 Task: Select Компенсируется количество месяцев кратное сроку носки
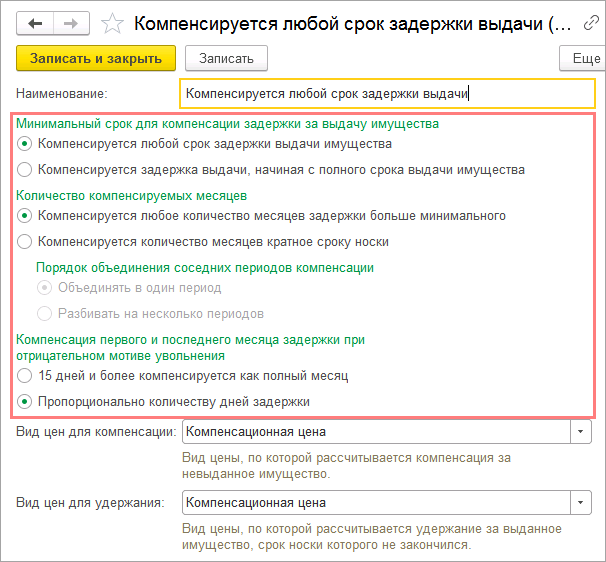pos(203,242)
